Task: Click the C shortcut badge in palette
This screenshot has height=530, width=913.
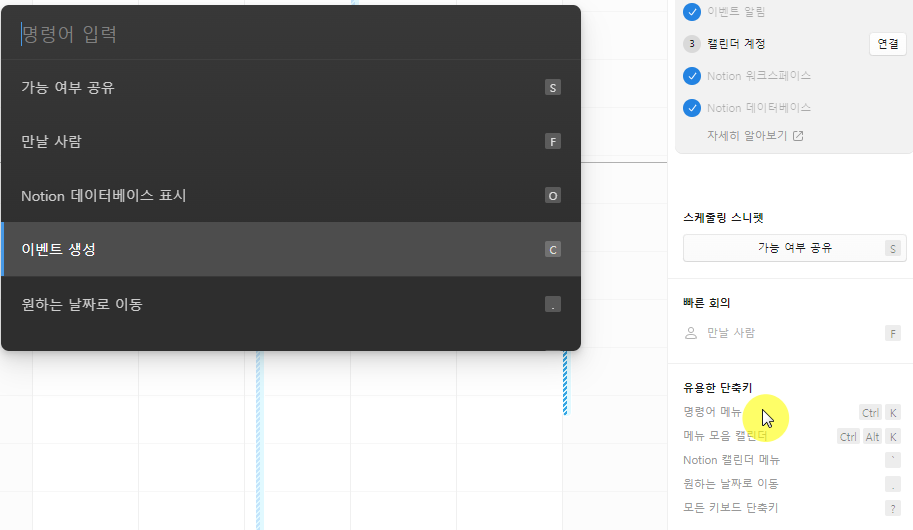Action: 553,250
